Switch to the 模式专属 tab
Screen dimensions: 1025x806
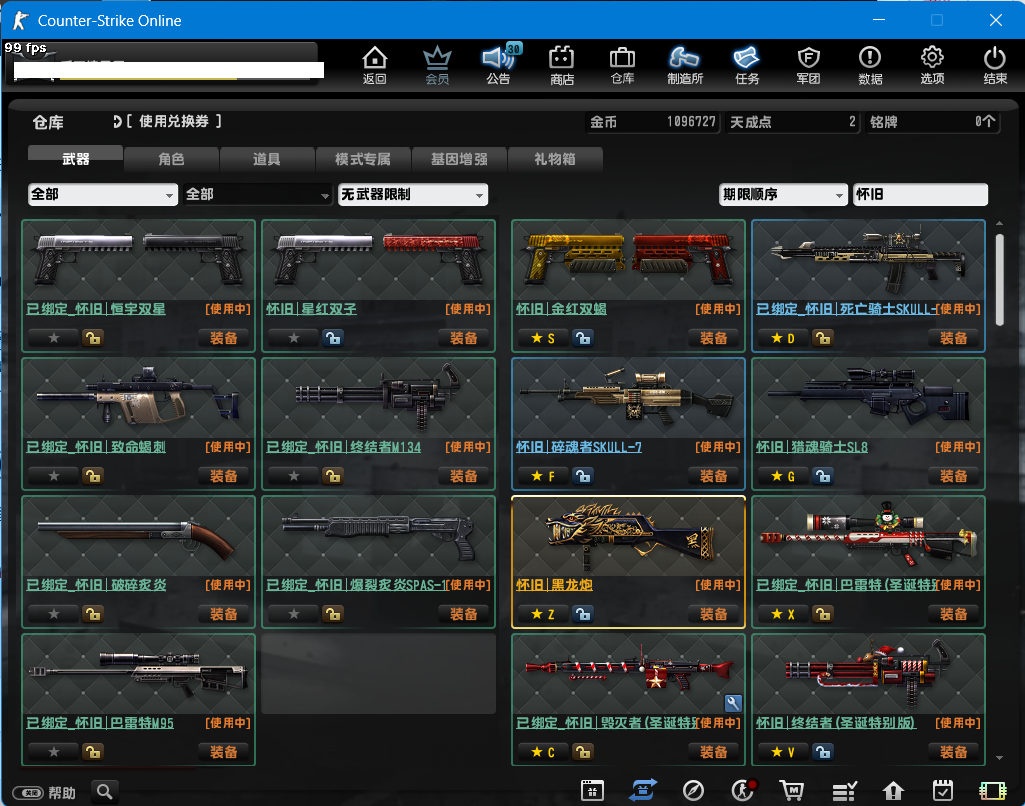363,159
